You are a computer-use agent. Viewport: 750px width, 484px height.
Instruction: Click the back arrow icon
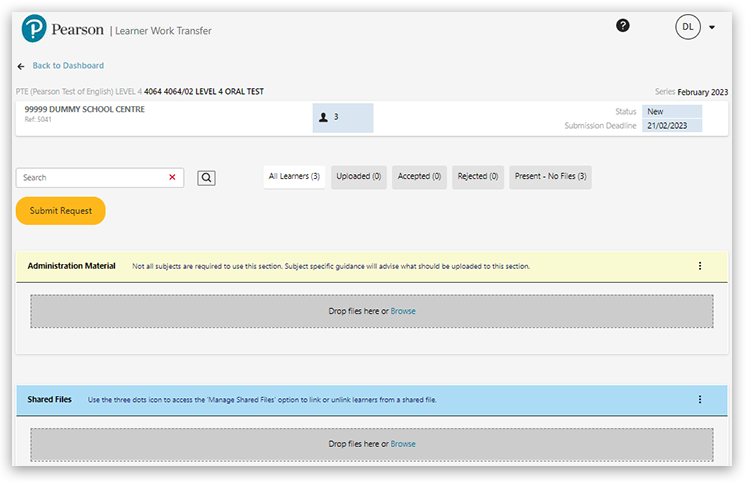point(21,66)
